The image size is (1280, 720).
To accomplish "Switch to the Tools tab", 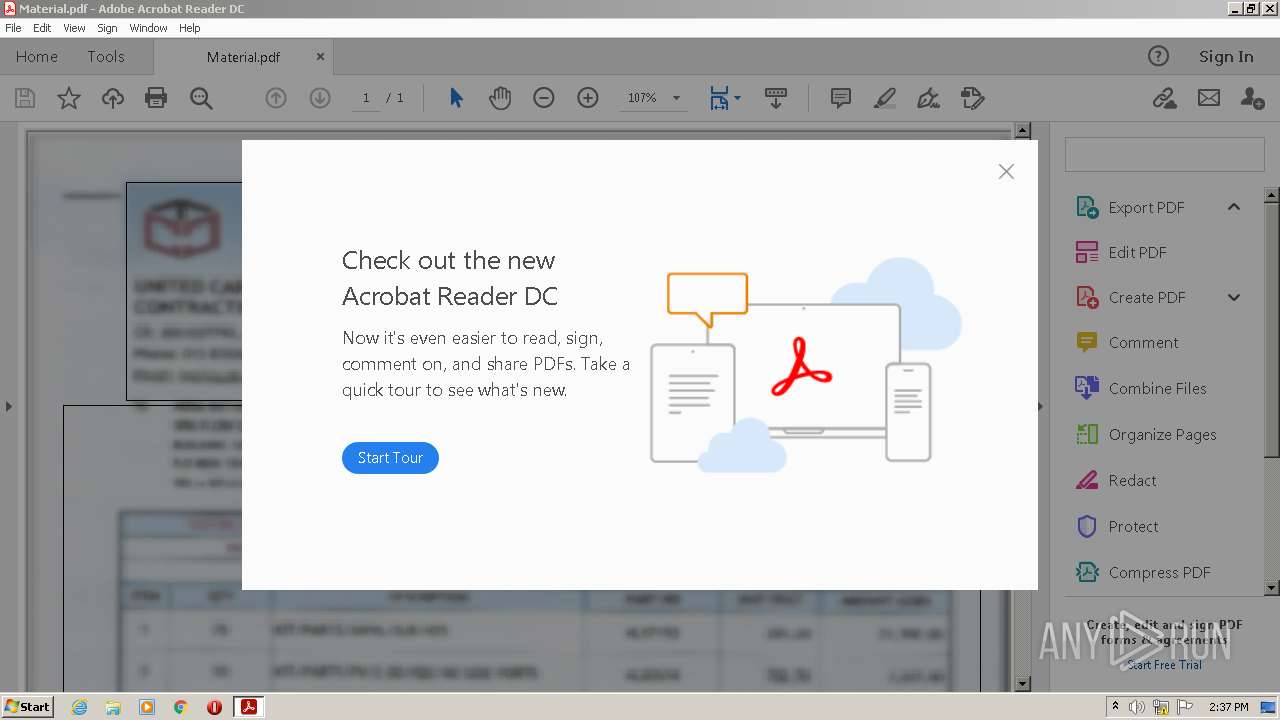I will coord(106,57).
